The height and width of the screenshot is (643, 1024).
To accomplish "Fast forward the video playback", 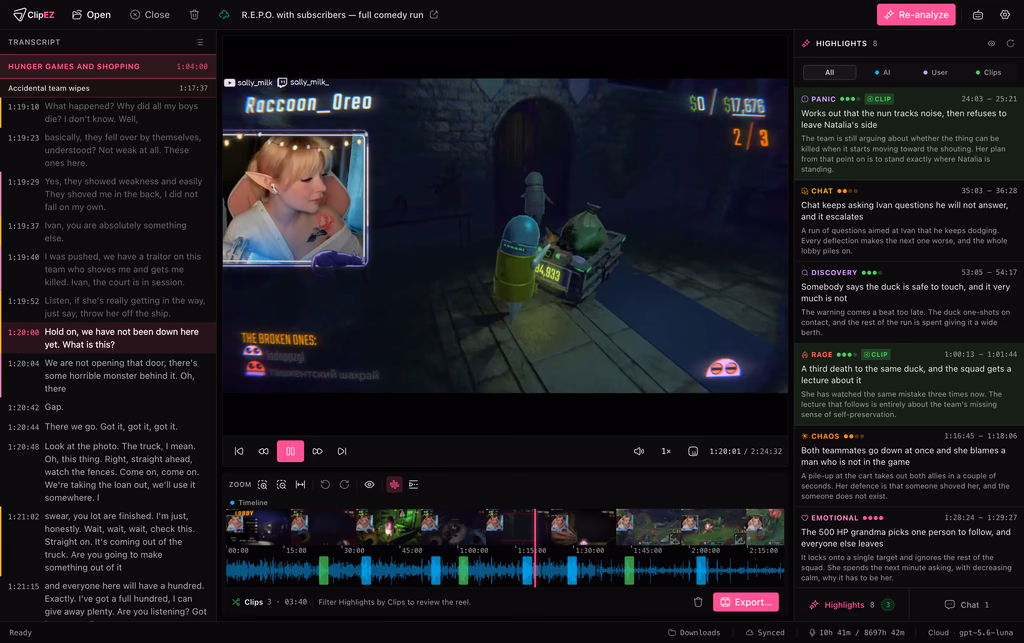I will (x=317, y=451).
